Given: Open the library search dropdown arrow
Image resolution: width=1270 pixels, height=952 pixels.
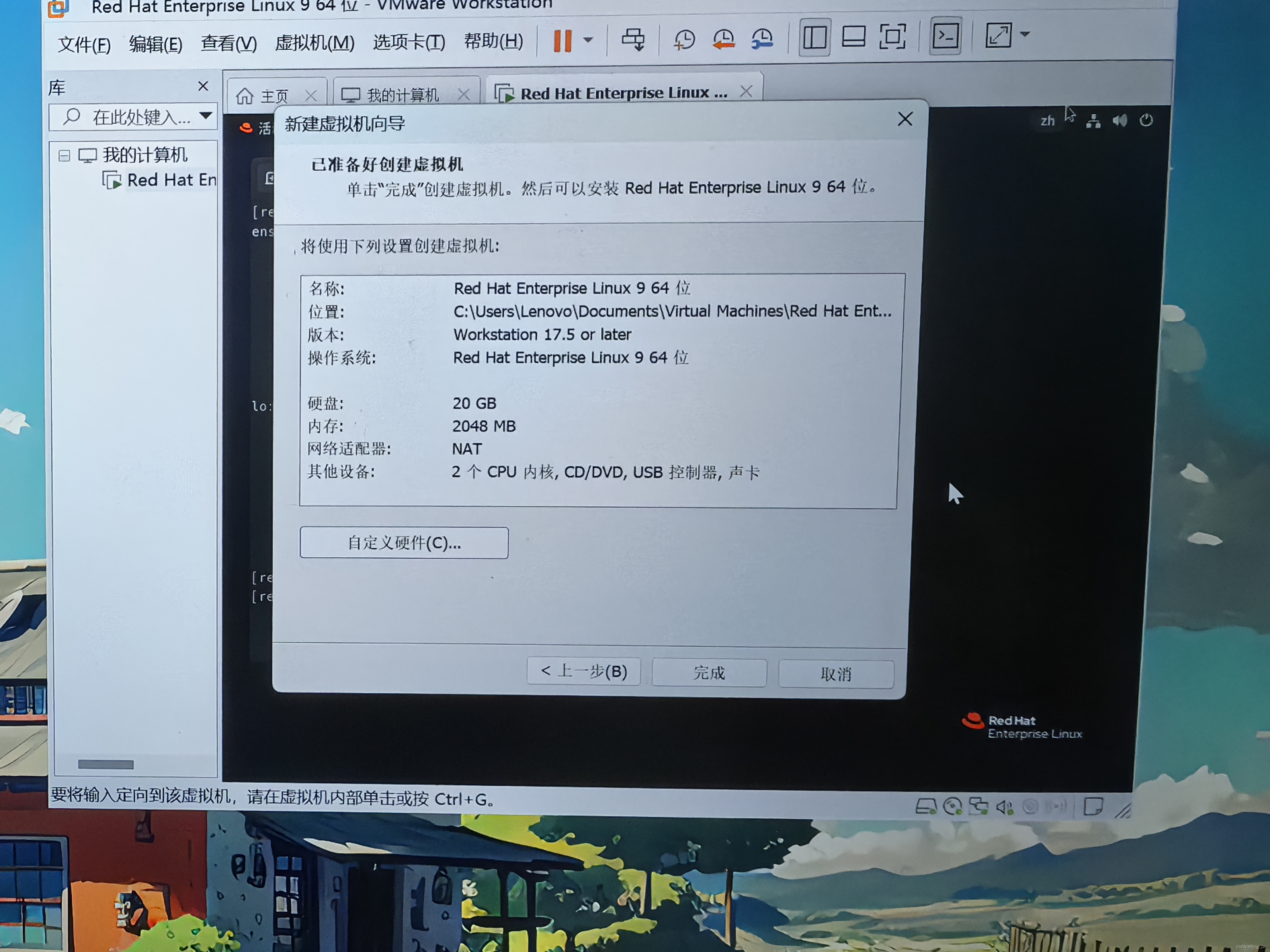Looking at the screenshot, I should pyautogui.click(x=205, y=116).
